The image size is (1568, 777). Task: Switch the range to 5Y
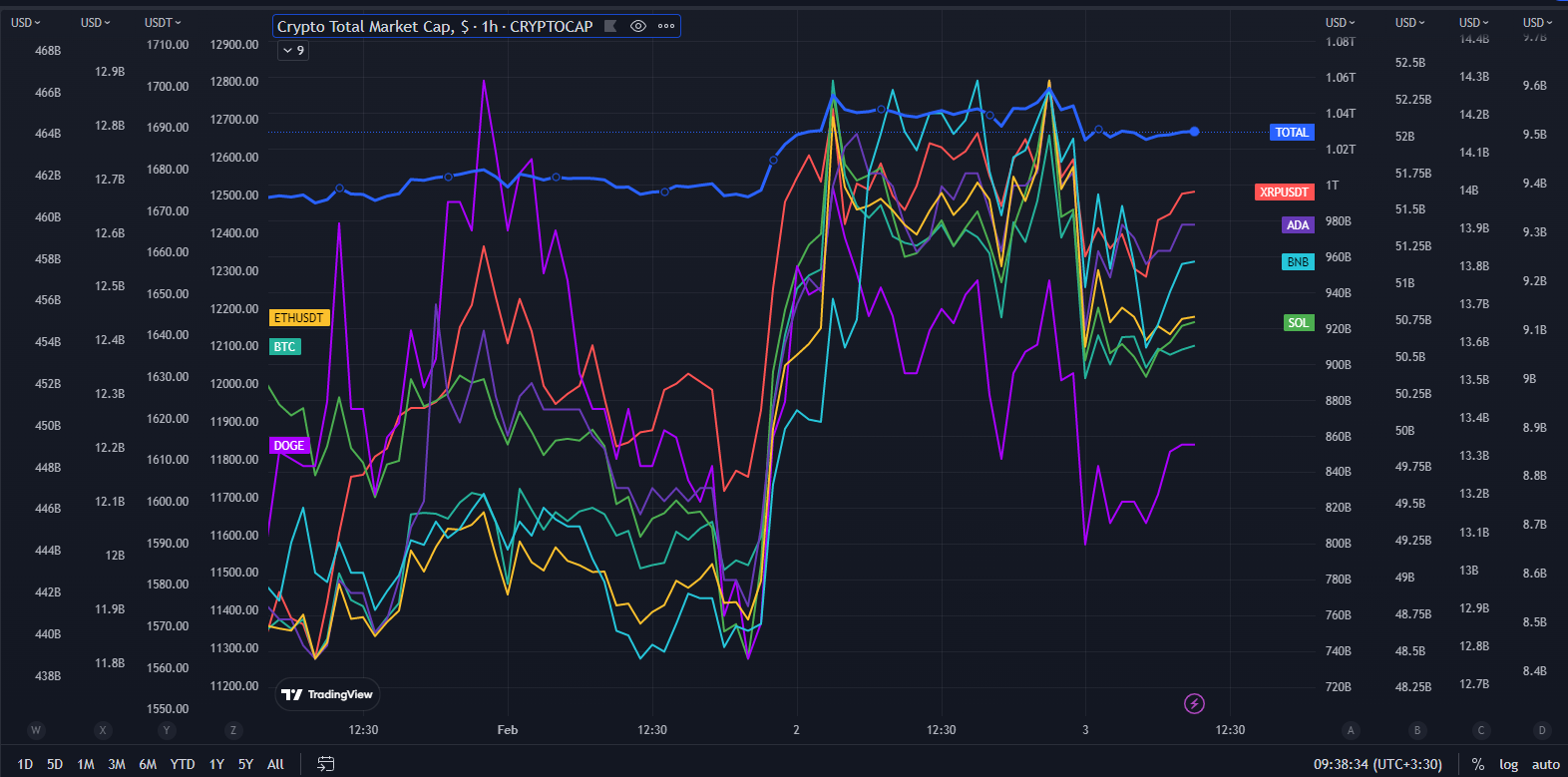click(245, 764)
